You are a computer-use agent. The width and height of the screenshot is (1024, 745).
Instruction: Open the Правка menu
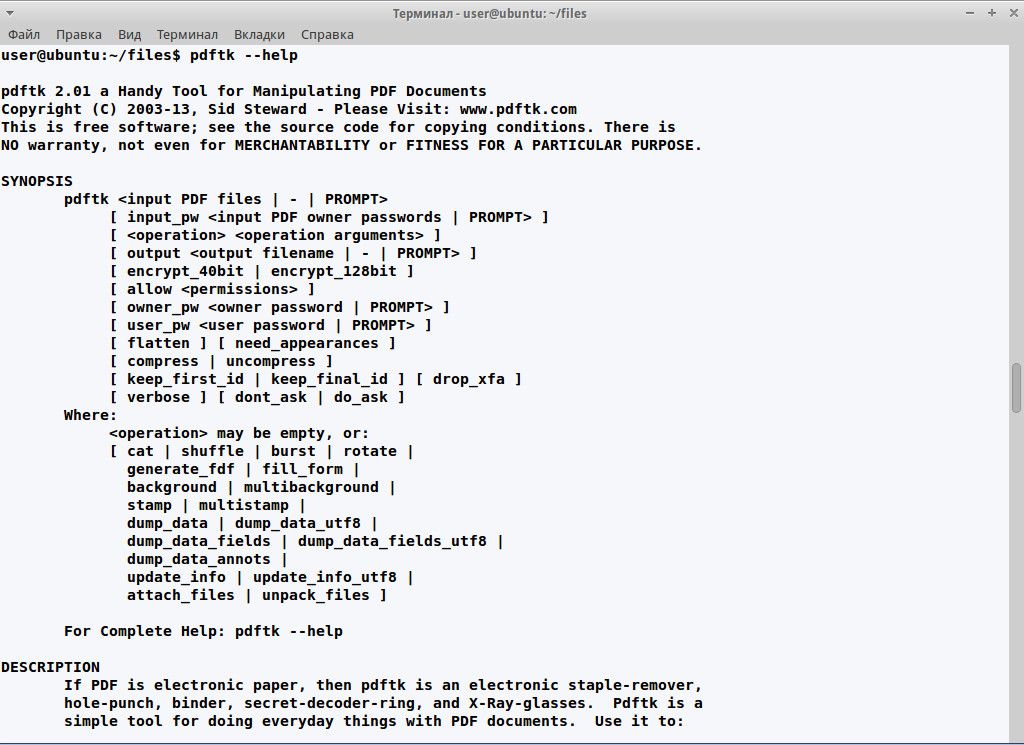78,35
